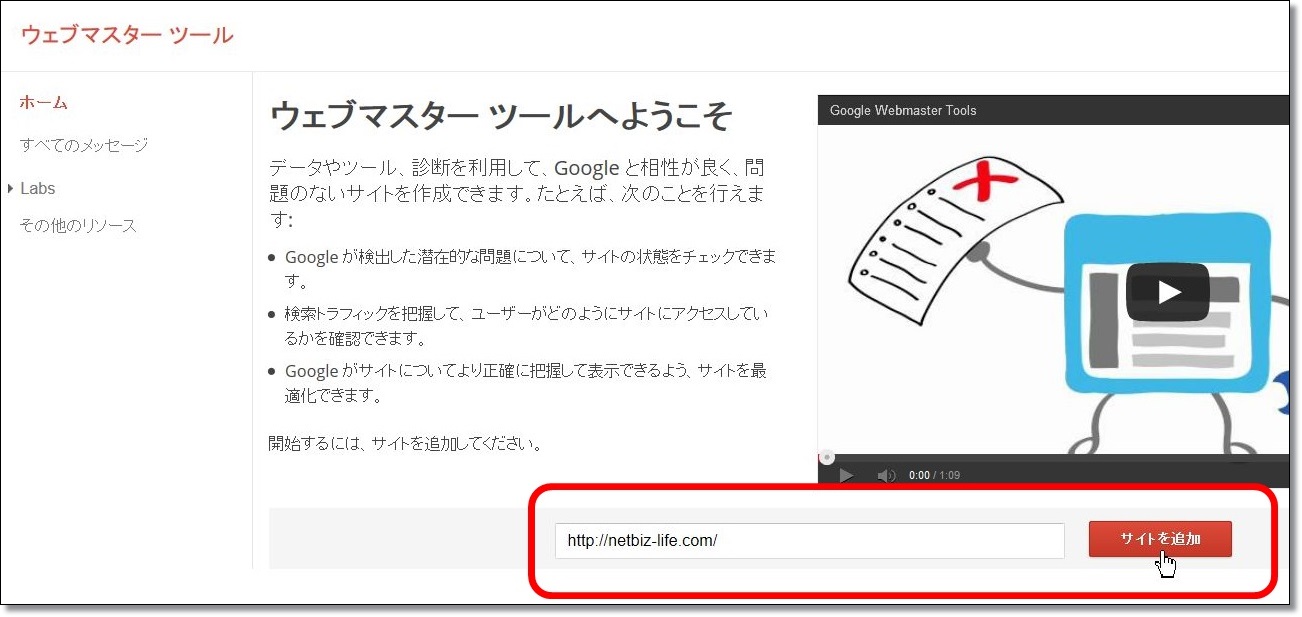Open the Labs sidebar item
The width and height of the screenshot is (1302, 617).
click(38, 188)
